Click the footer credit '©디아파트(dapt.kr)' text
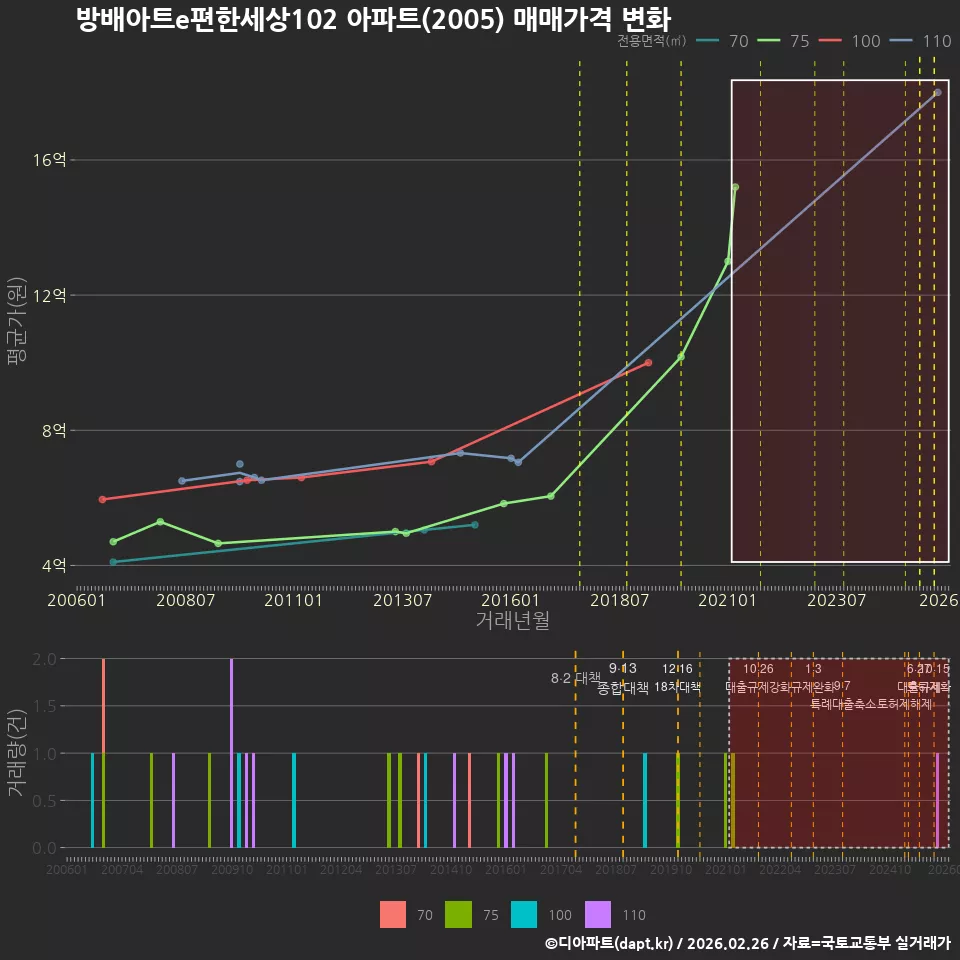This screenshot has height=960, width=960. [609, 943]
